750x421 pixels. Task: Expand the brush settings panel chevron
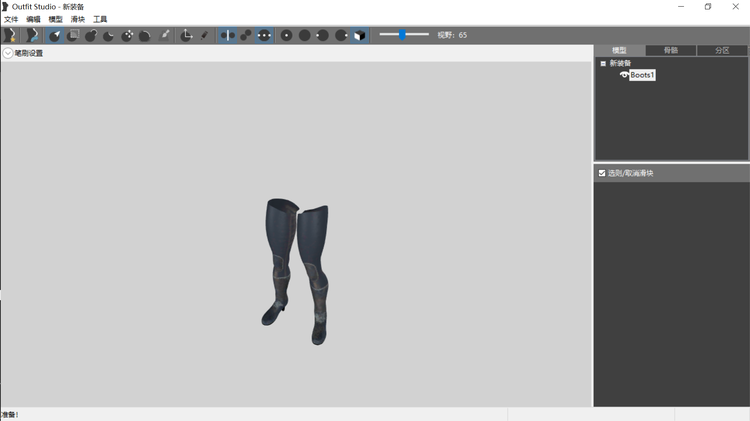(8, 53)
